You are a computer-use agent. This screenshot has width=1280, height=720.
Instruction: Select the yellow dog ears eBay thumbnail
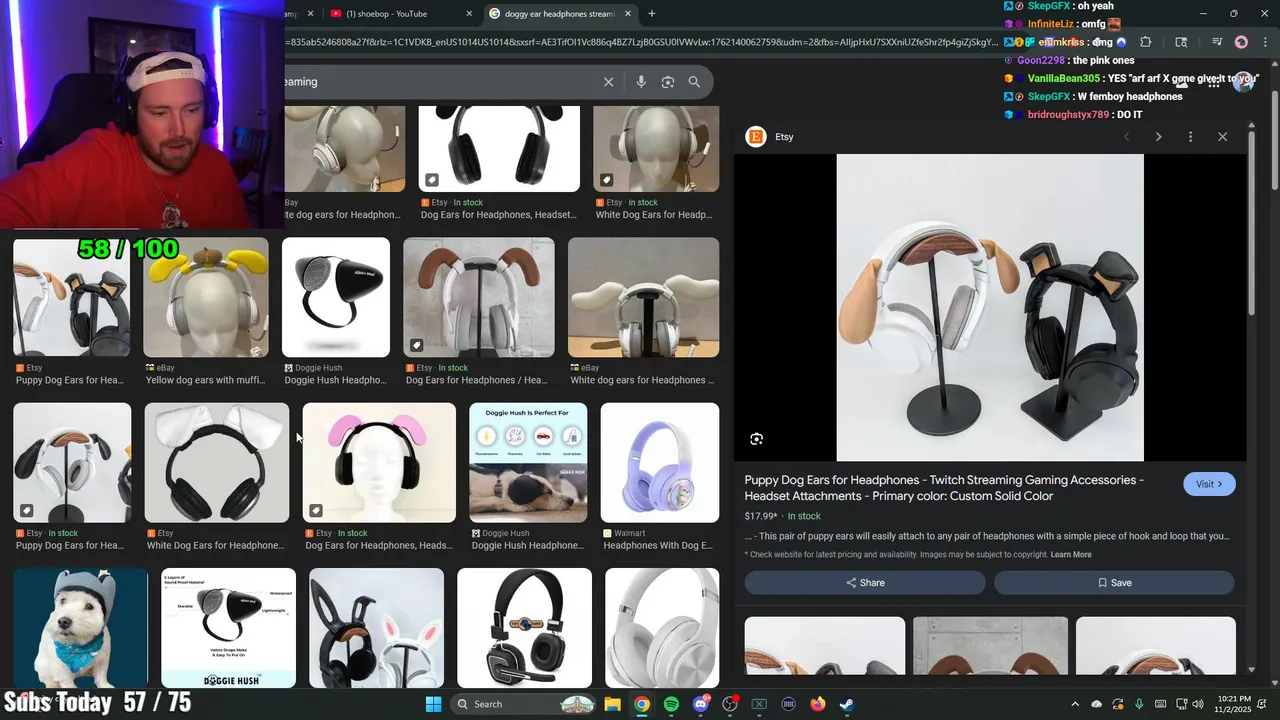pos(206,297)
